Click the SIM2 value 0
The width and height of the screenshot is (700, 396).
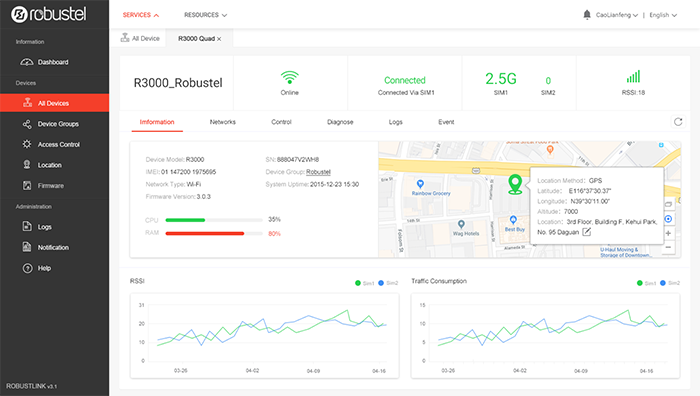[548, 81]
